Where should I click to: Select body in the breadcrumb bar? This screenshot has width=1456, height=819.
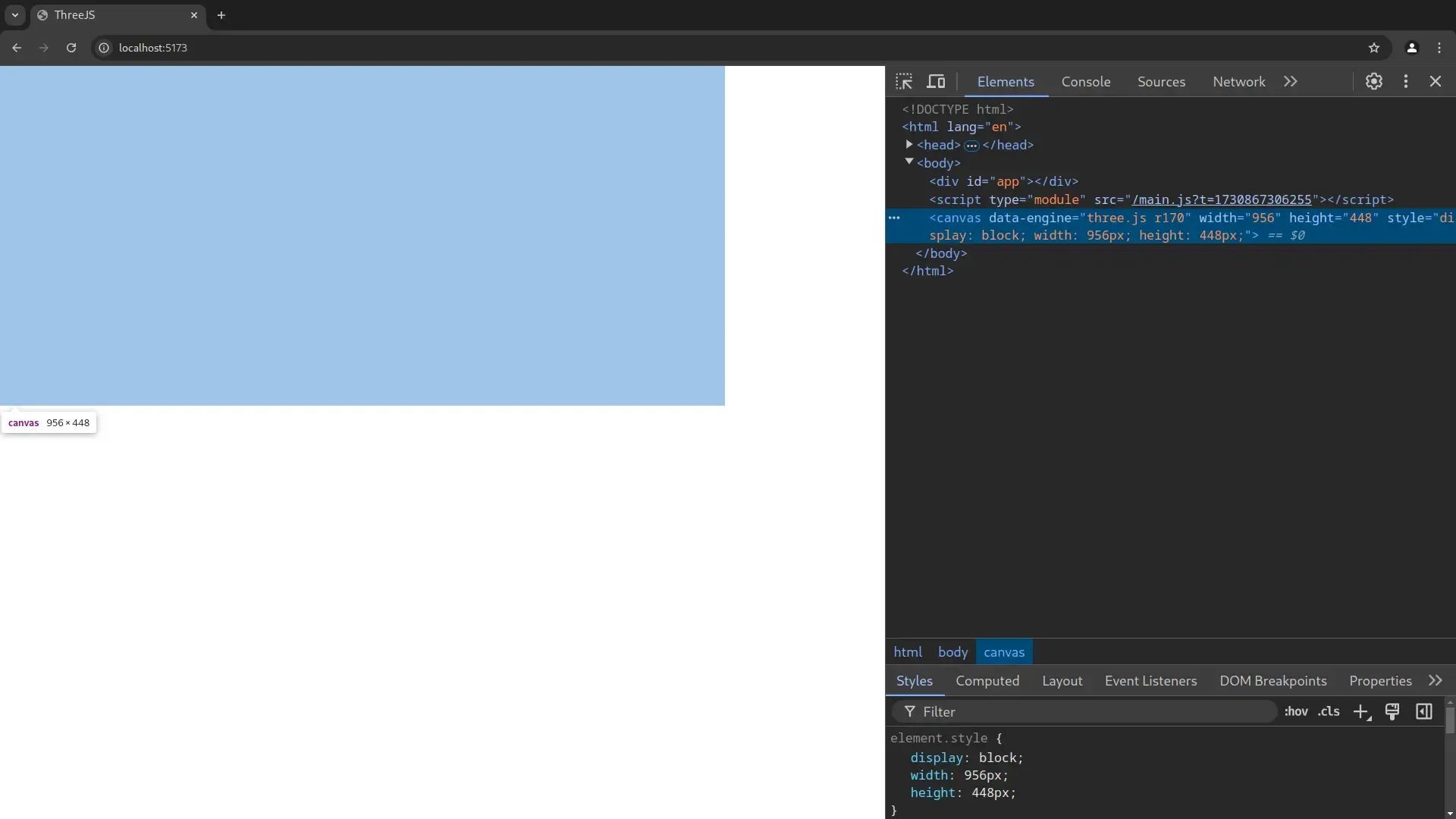[952, 652]
